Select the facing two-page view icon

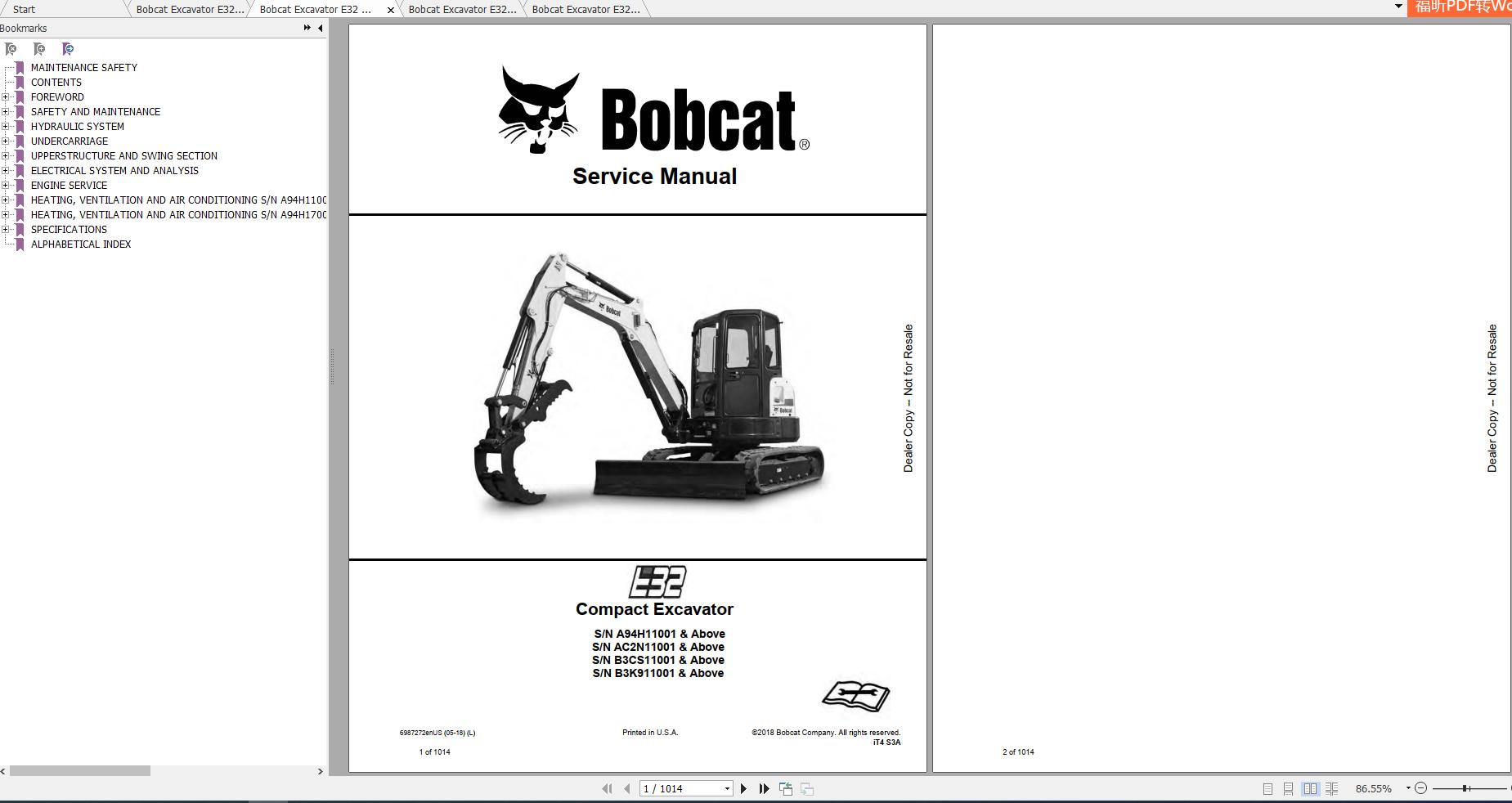1312,788
